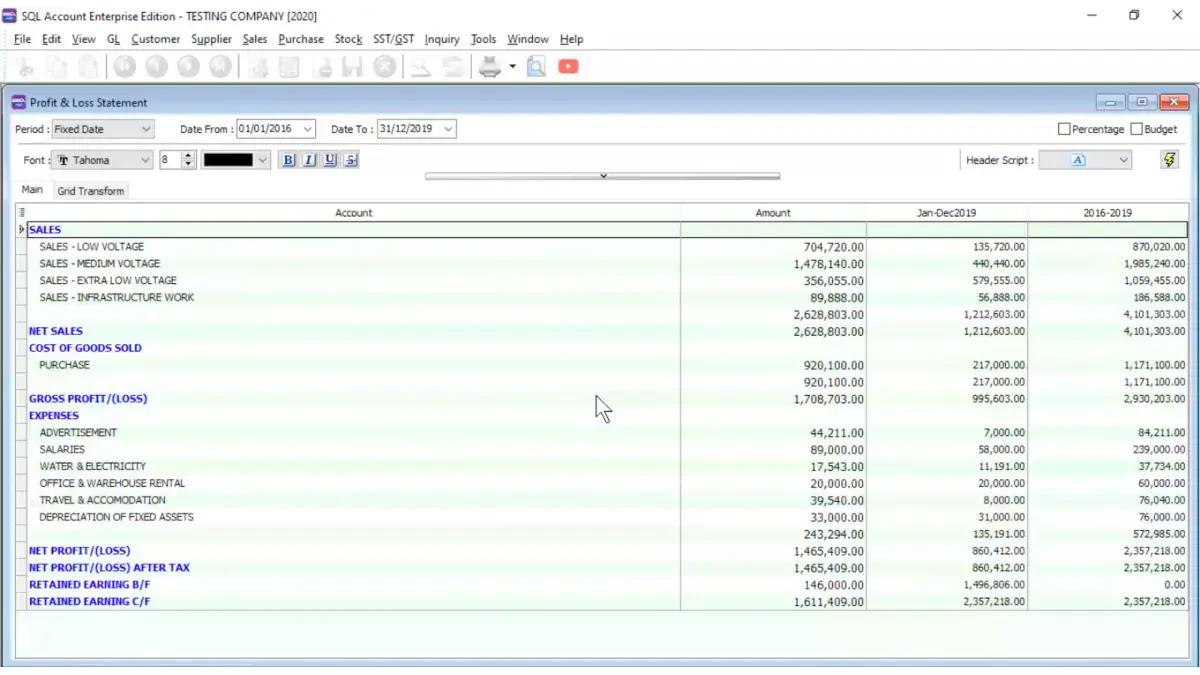1200x675 pixels.
Task: Open the Header Script dropdown
Action: coord(1124,160)
